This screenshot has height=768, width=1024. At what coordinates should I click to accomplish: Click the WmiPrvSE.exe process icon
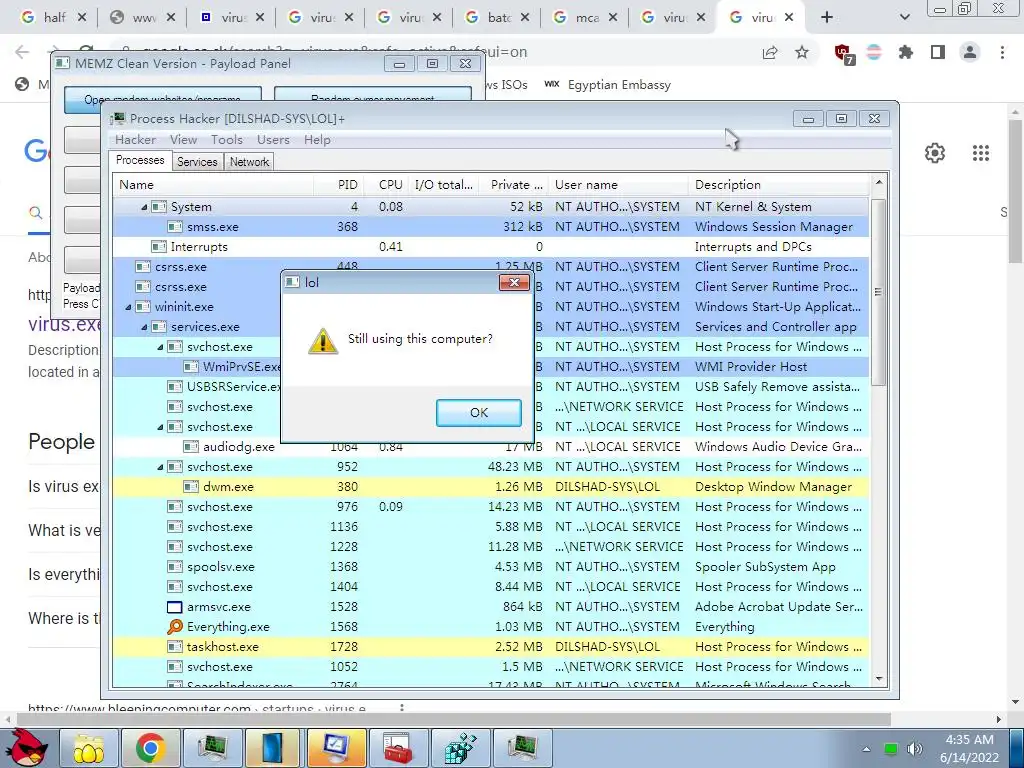tap(191, 367)
